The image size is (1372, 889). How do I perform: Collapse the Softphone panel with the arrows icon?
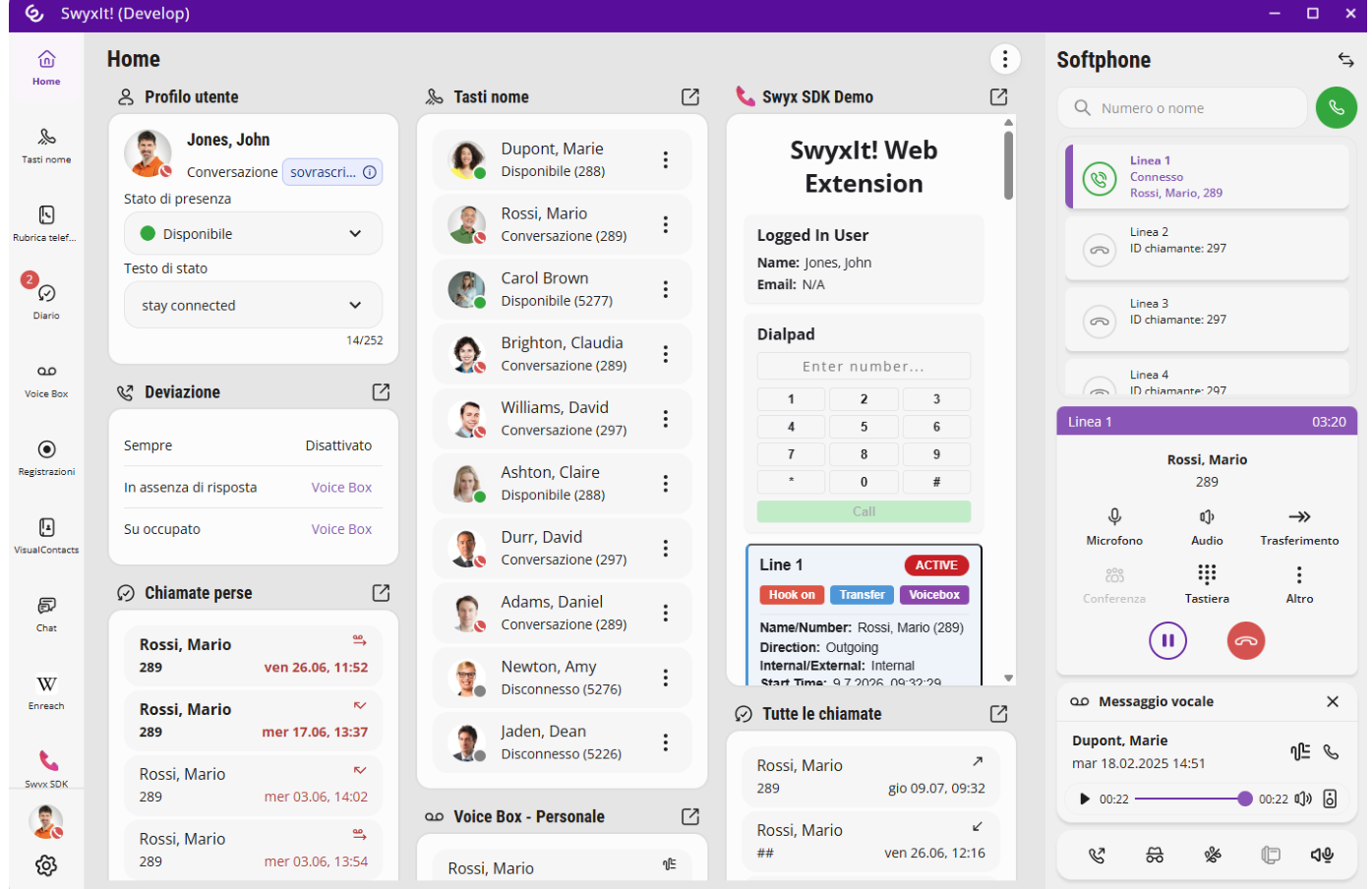1345,60
